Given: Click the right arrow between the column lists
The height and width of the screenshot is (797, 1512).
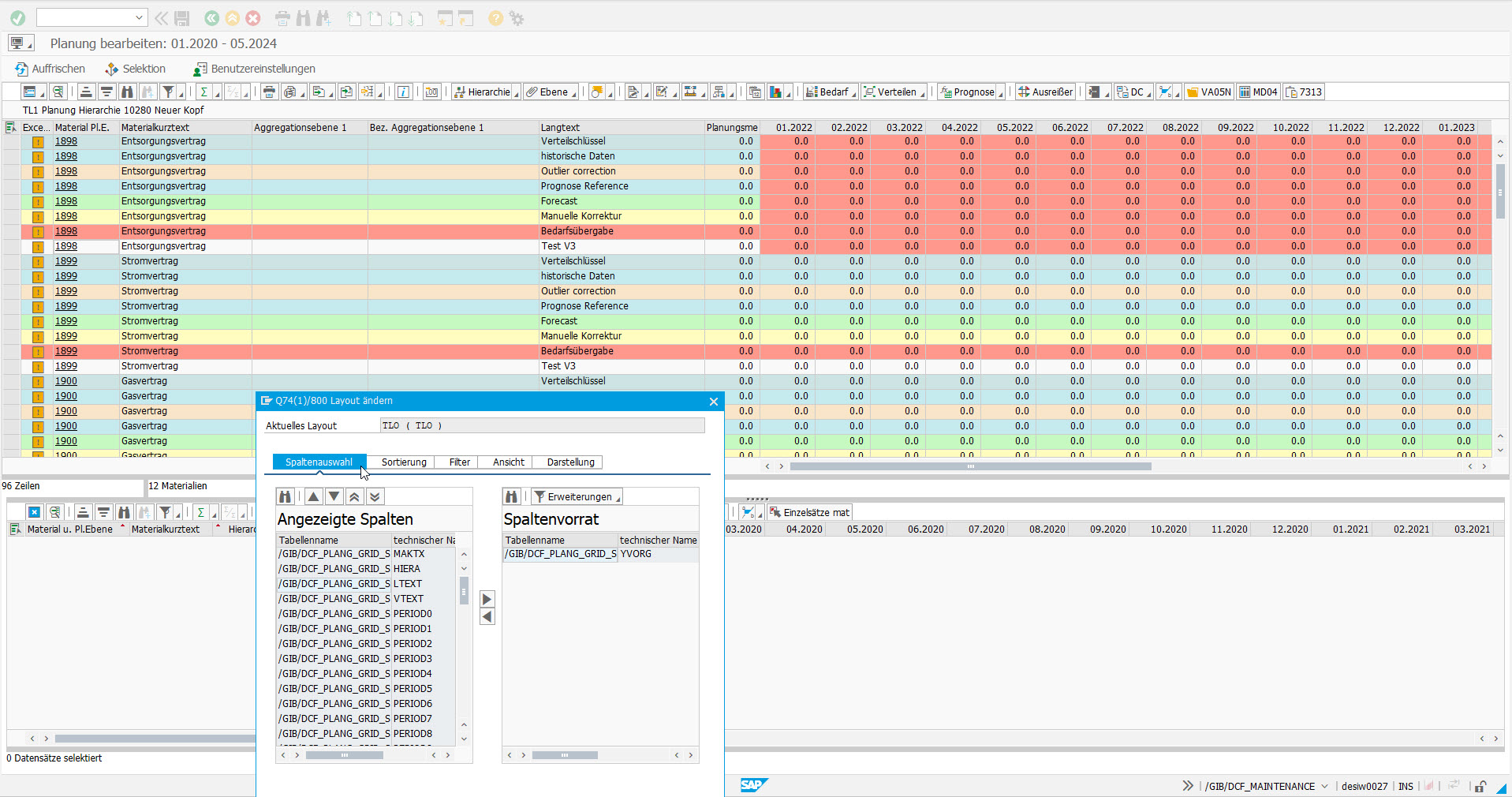Looking at the screenshot, I should point(487,599).
